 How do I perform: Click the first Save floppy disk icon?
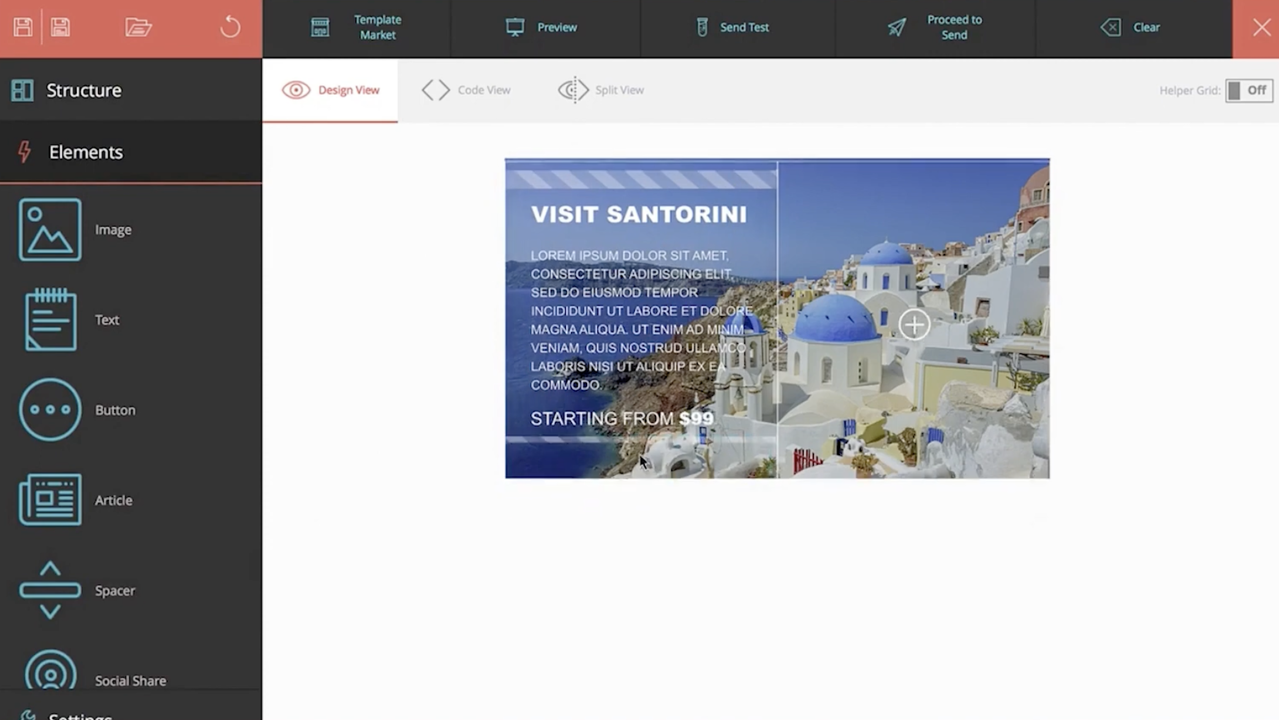coord(23,27)
